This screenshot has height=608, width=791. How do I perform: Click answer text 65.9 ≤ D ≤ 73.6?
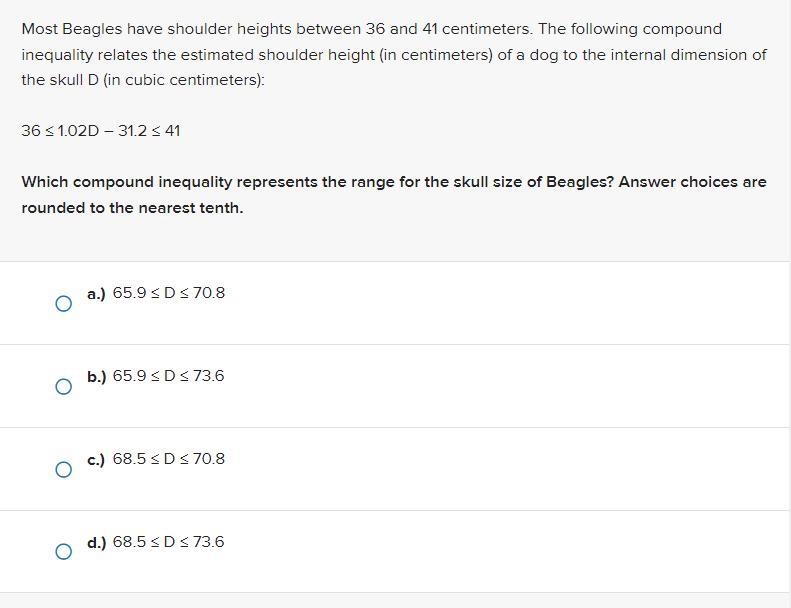[x=169, y=376]
